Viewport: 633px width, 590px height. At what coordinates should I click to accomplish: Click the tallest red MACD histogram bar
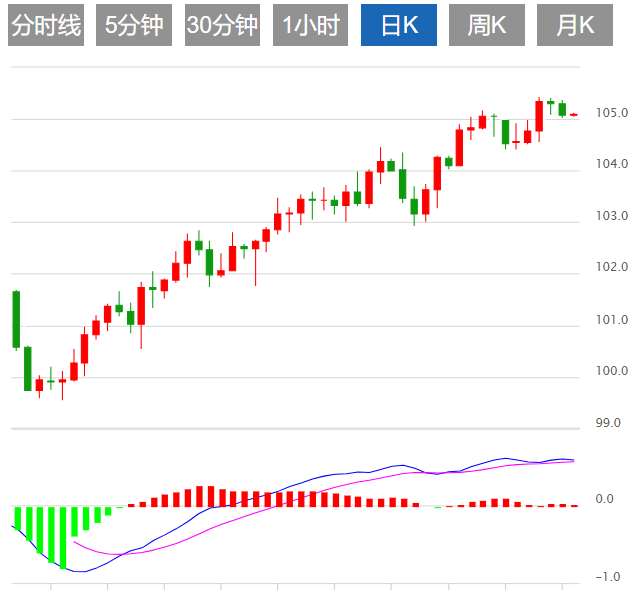point(199,496)
